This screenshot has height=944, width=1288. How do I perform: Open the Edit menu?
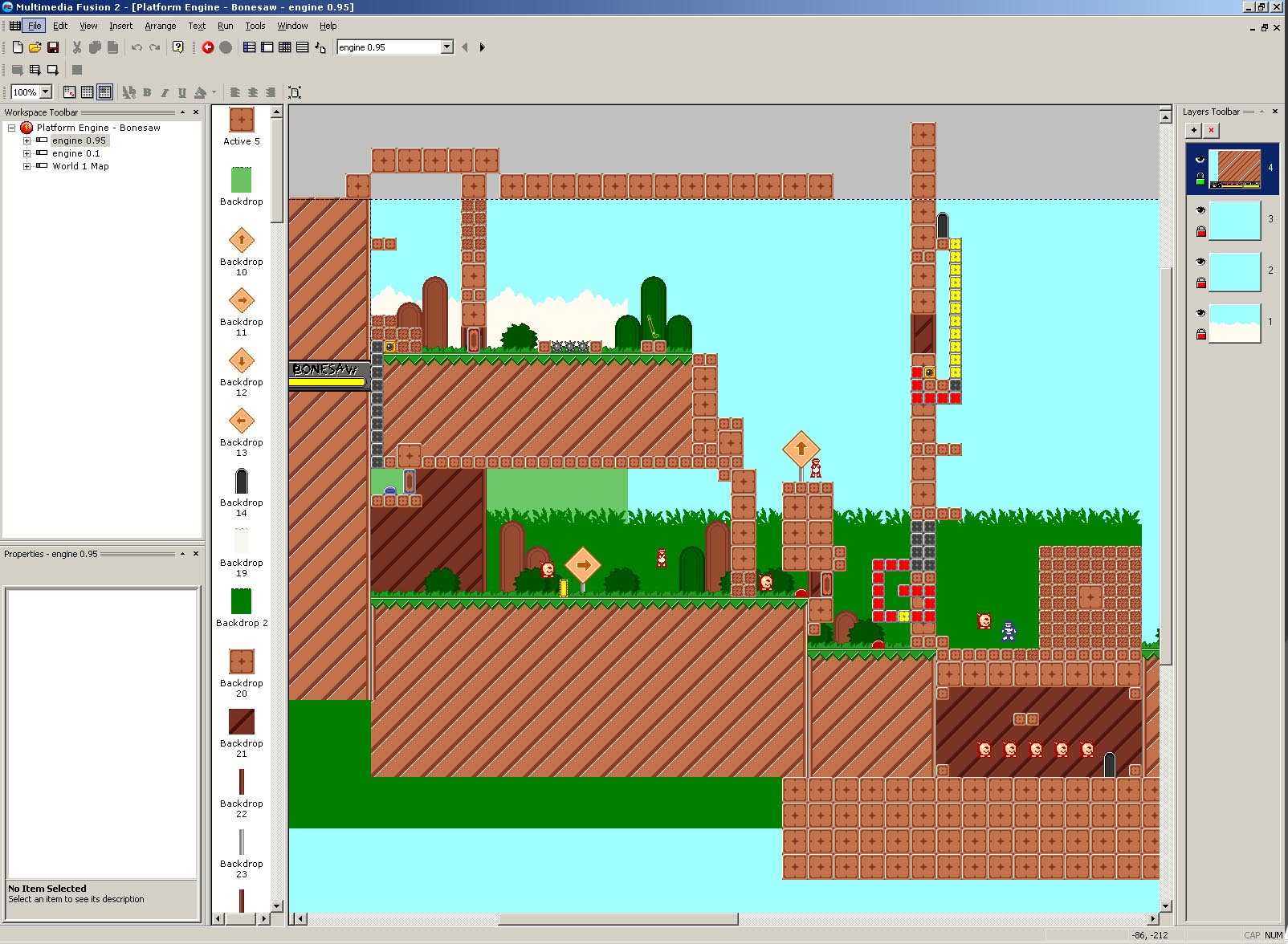point(60,26)
